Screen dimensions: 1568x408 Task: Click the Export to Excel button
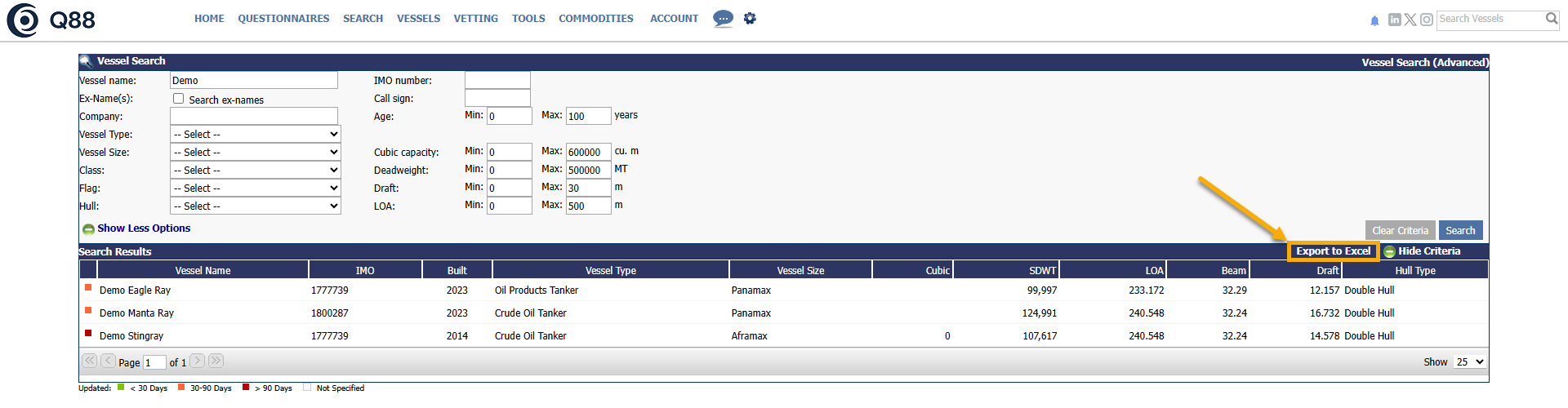[x=1333, y=251]
